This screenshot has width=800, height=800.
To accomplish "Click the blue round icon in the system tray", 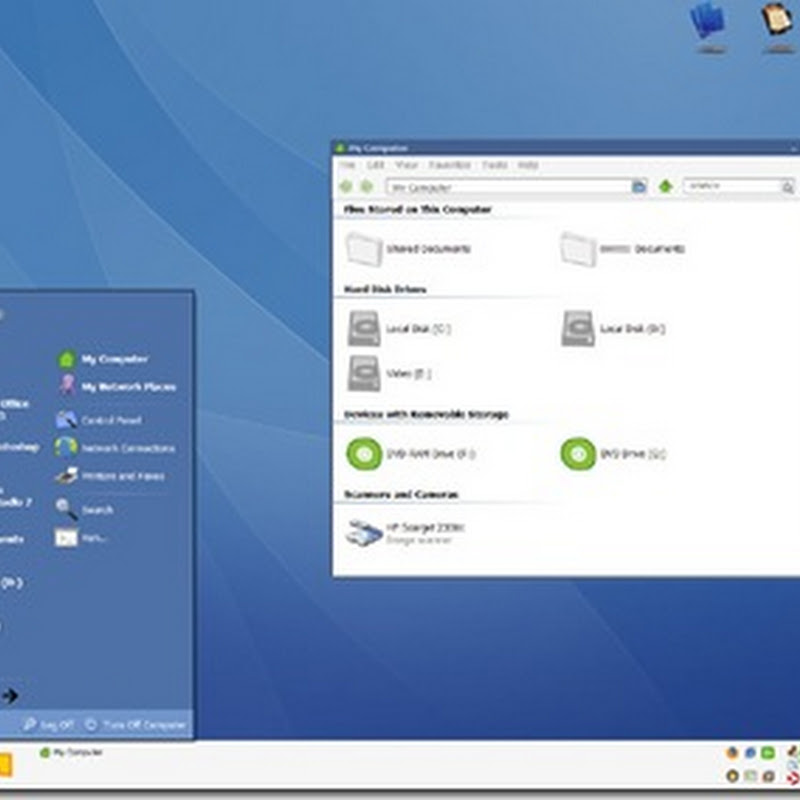I will point(750,753).
